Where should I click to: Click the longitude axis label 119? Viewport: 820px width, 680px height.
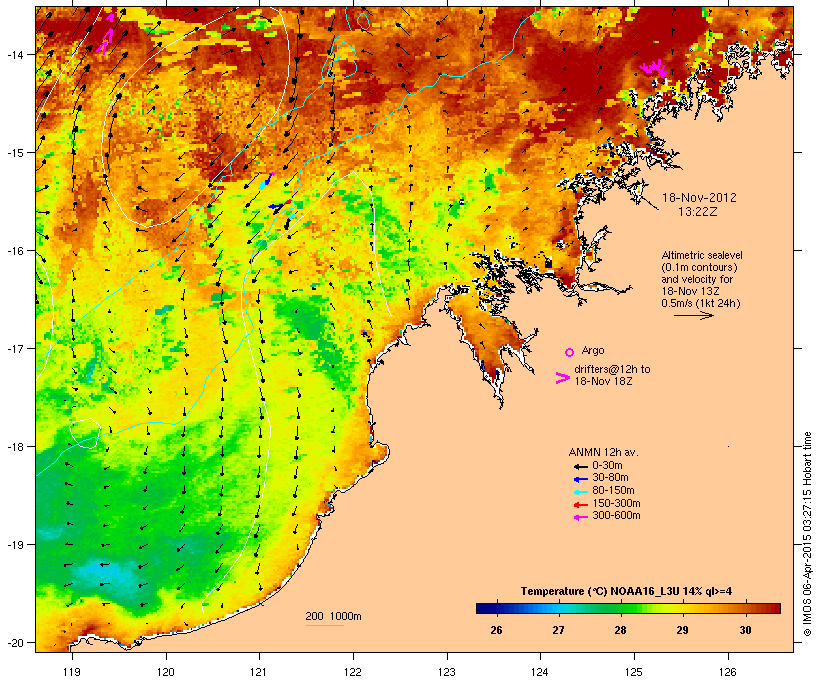click(x=72, y=672)
